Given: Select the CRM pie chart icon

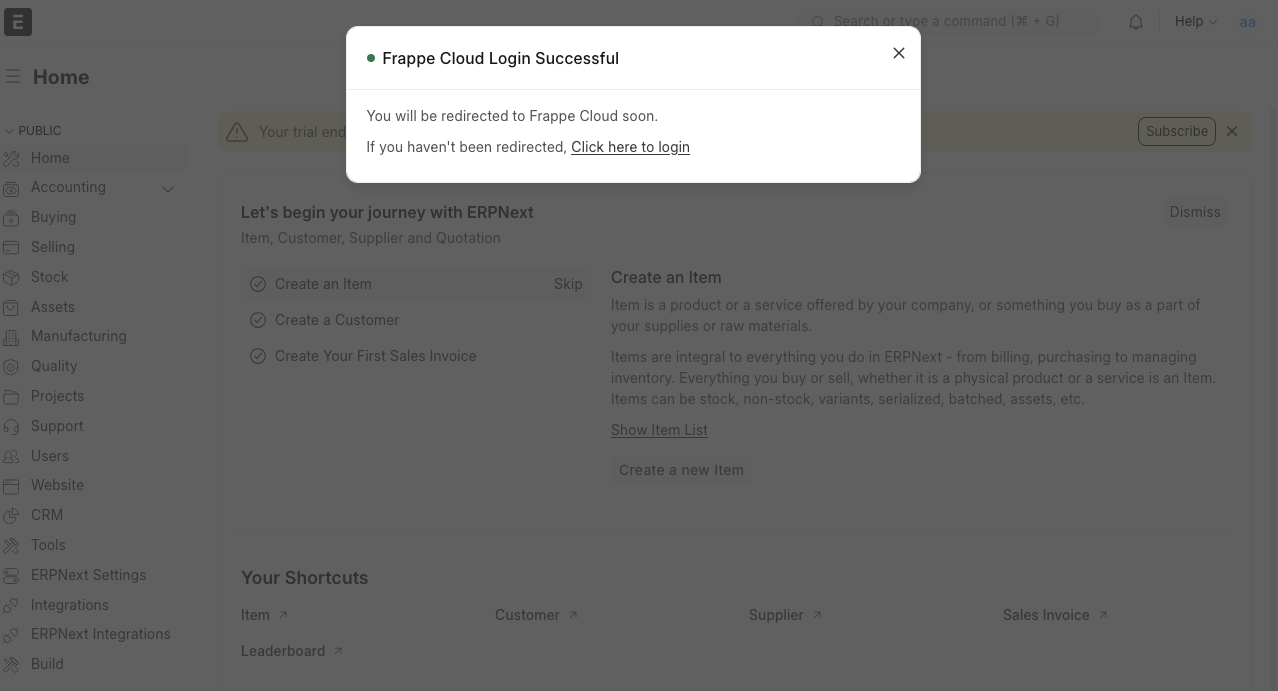Looking at the screenshot, I should (12, 516).
